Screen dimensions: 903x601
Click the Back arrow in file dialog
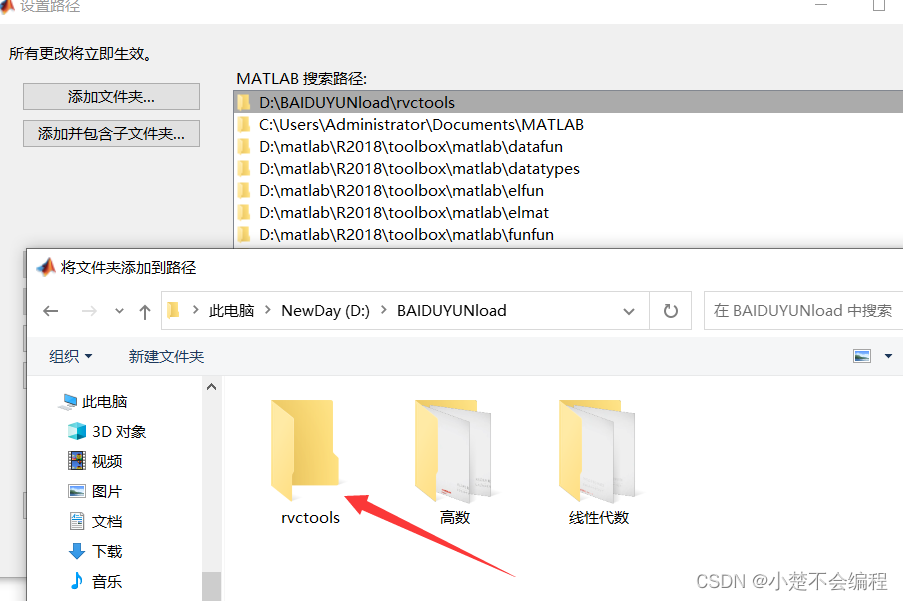[51, 311]
